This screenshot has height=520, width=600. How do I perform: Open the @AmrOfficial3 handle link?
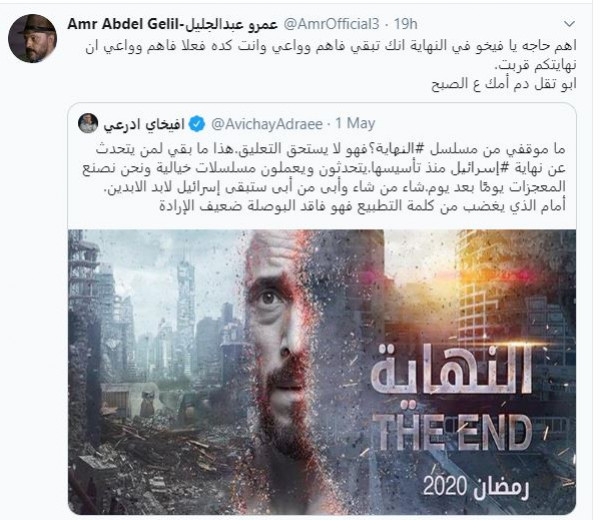click(x=331, y=24)
